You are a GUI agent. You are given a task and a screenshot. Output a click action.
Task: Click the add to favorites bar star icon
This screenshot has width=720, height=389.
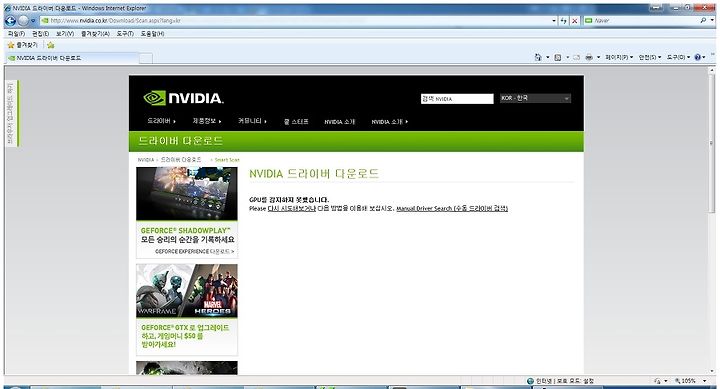(x=51, y=45)
